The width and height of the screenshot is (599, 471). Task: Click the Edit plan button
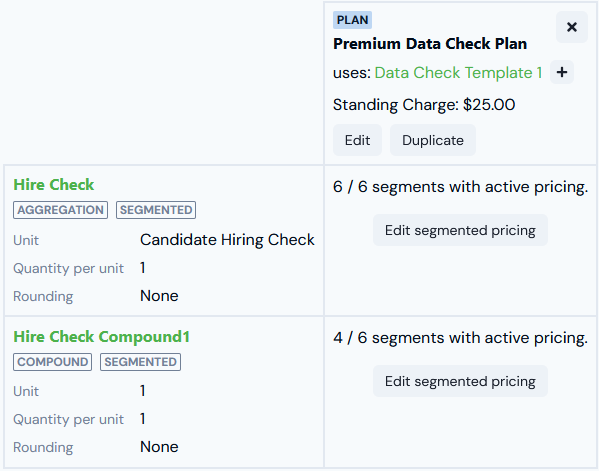tap(357, 140)
